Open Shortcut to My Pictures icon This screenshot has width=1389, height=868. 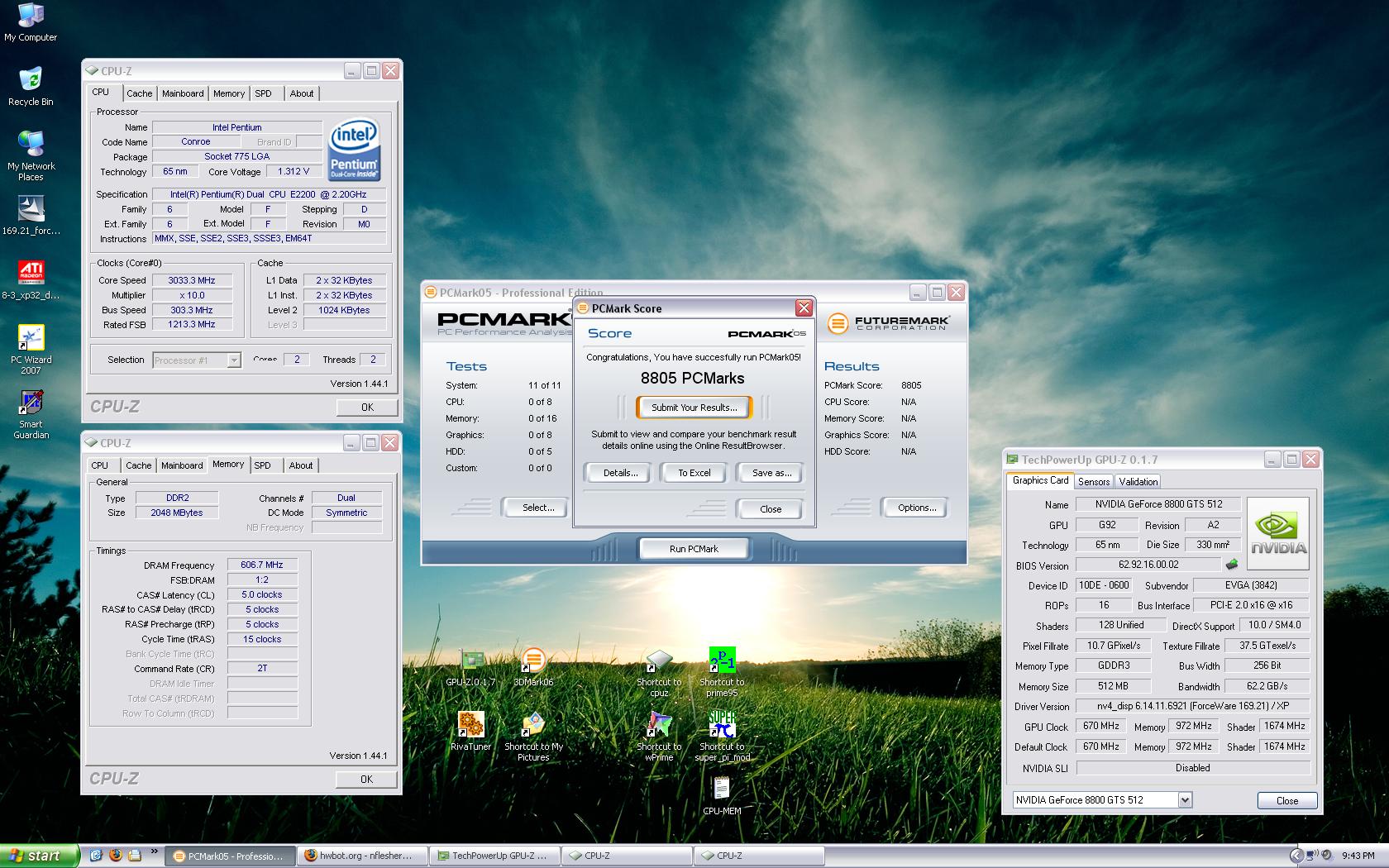coord(533,737)
